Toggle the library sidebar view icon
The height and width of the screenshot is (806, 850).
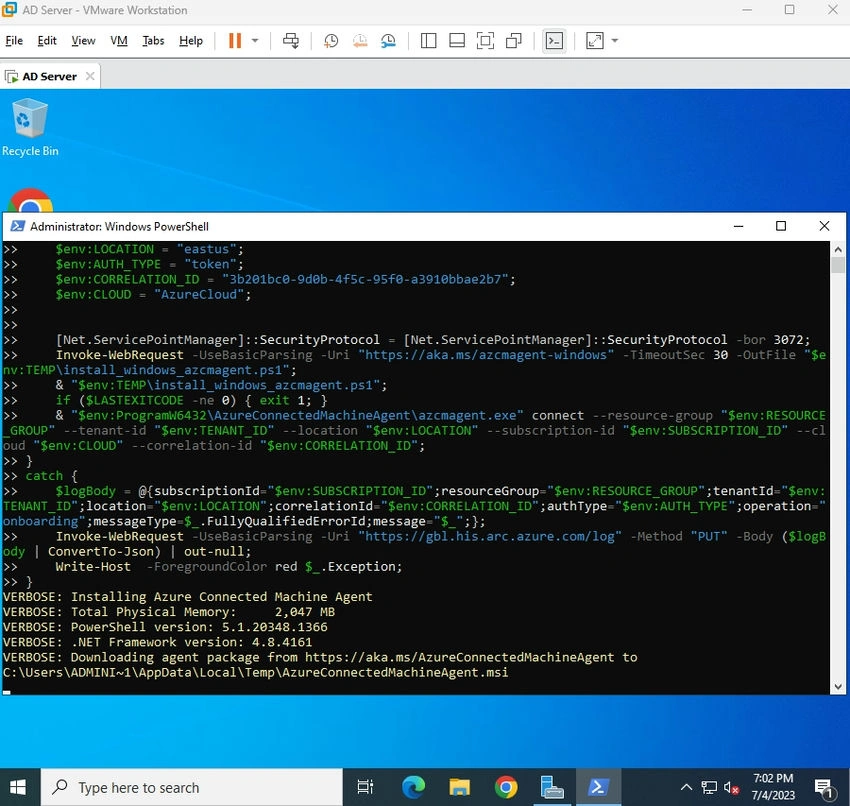tap(428, 41)
